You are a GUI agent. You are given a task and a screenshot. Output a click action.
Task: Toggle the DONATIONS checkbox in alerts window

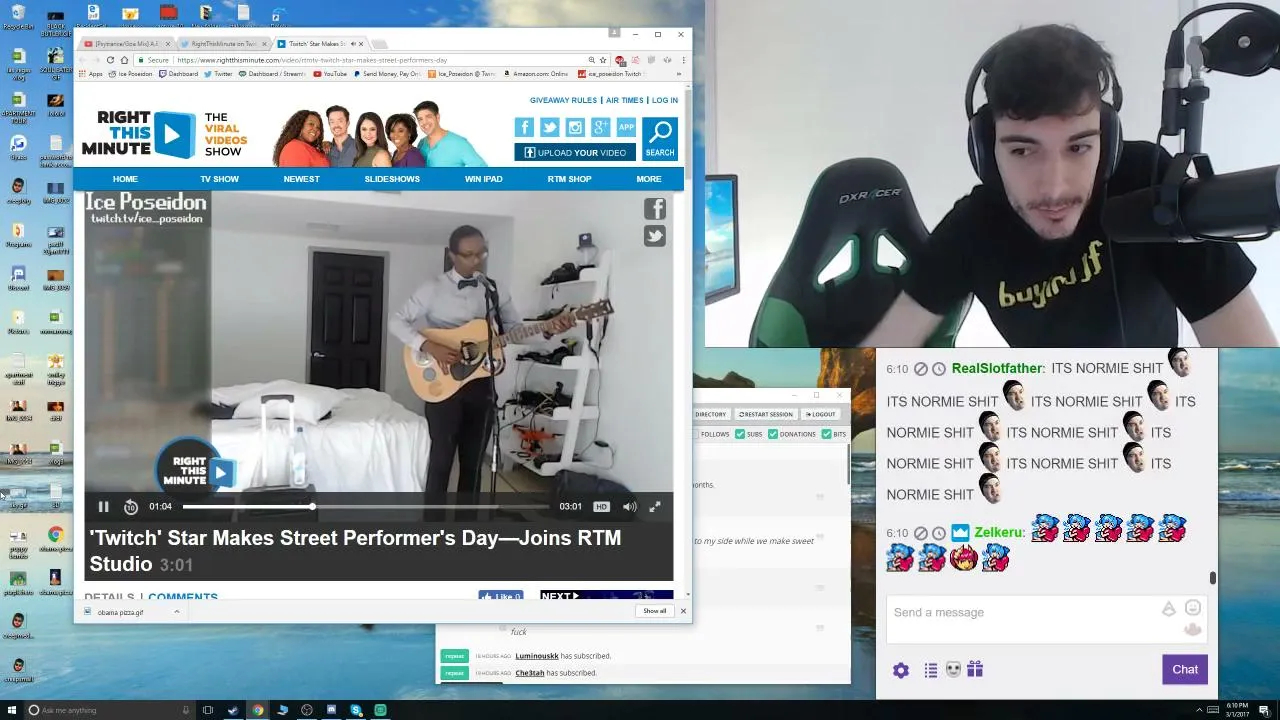tap(773, 434)
